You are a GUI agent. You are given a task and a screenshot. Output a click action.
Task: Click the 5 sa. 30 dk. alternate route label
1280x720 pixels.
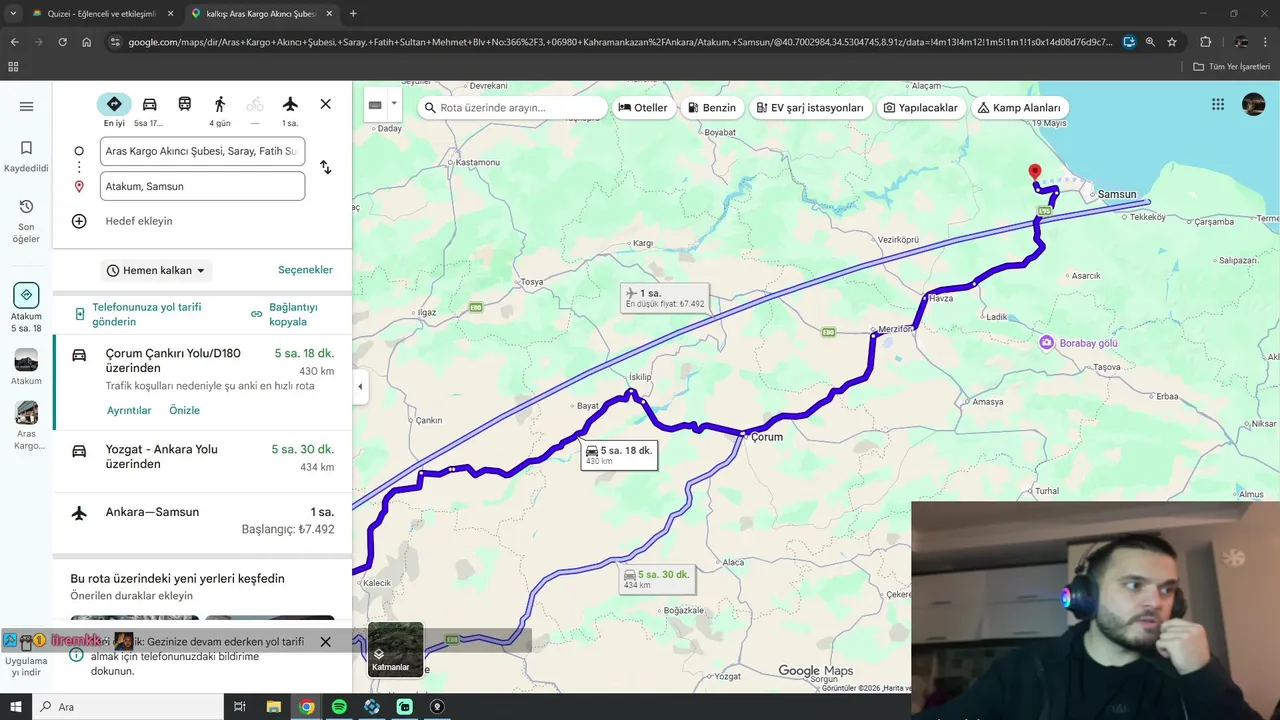click(656, 579)
